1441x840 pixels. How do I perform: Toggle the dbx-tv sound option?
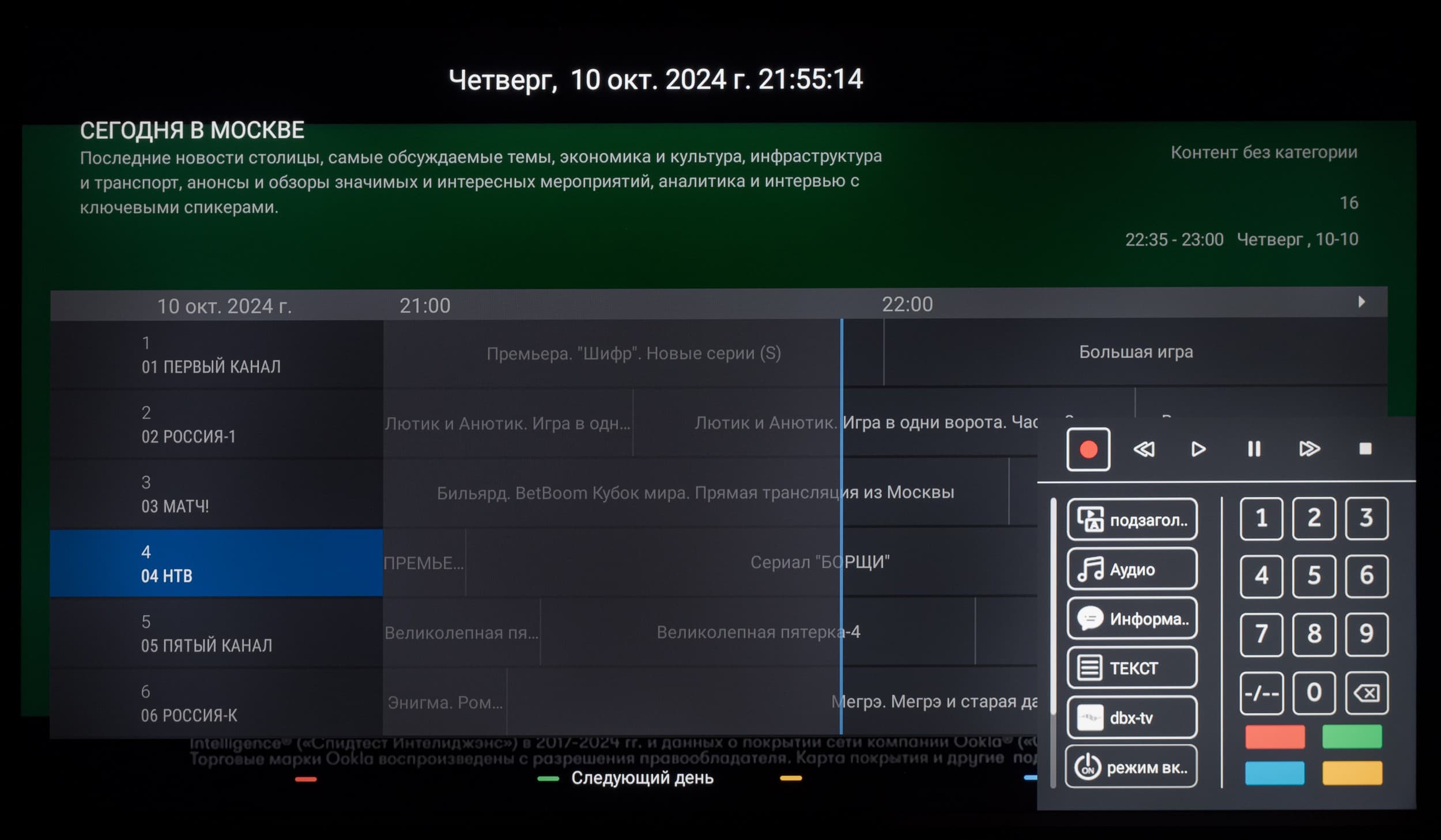point(1131,717)
